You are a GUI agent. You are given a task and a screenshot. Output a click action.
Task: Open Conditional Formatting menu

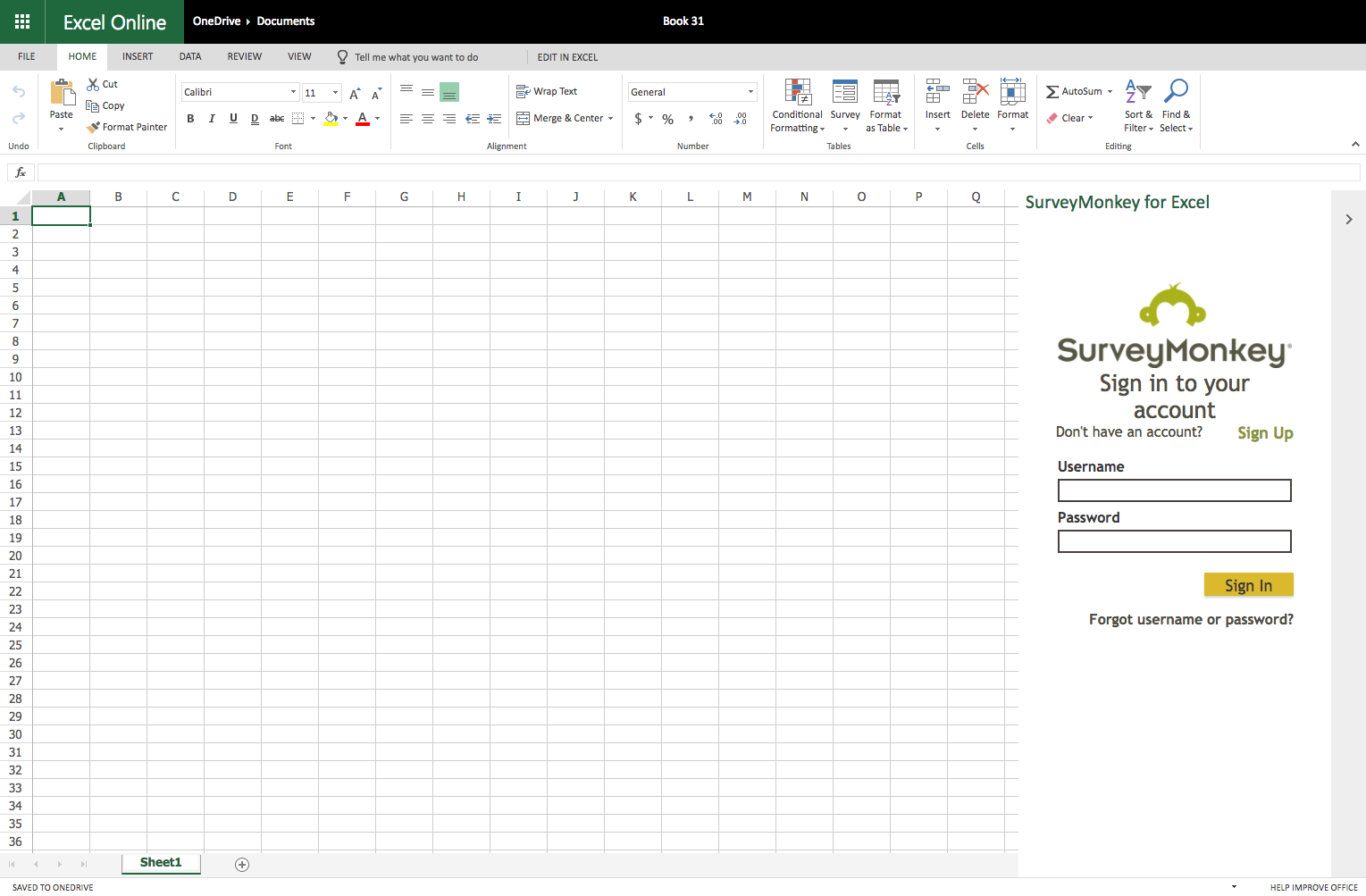[798, 105]
